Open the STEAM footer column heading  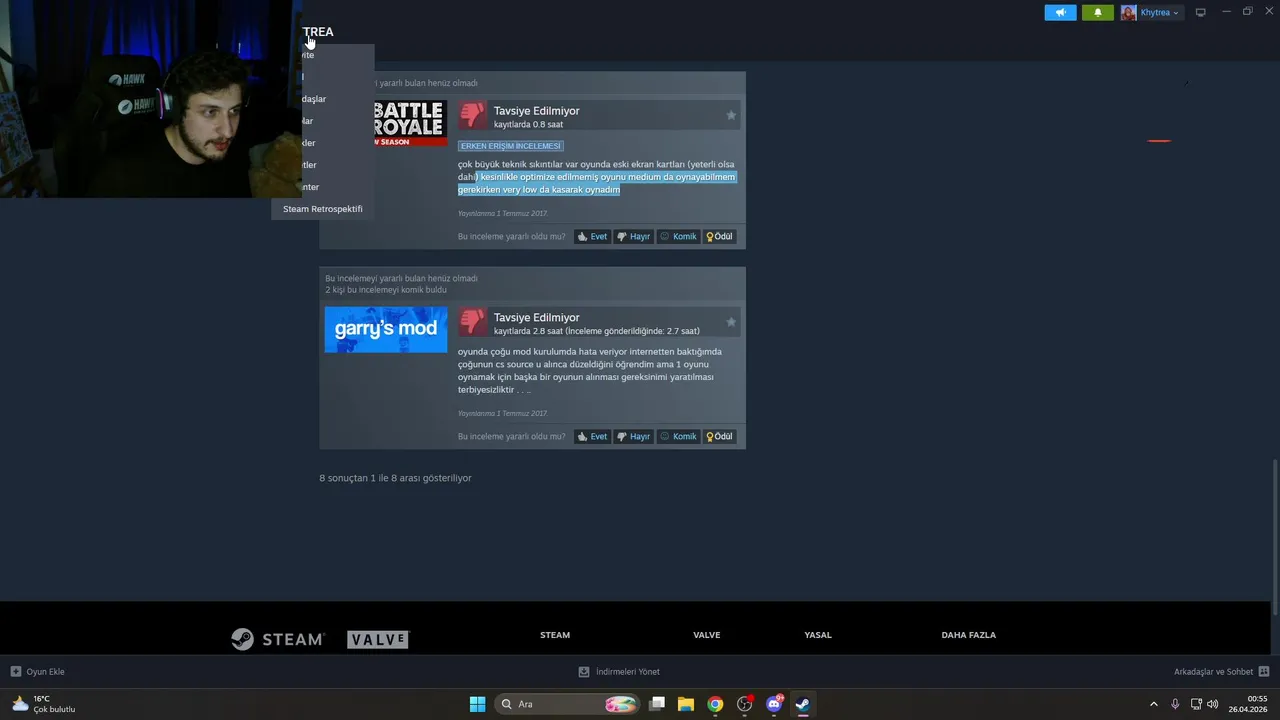pos(555,635)
